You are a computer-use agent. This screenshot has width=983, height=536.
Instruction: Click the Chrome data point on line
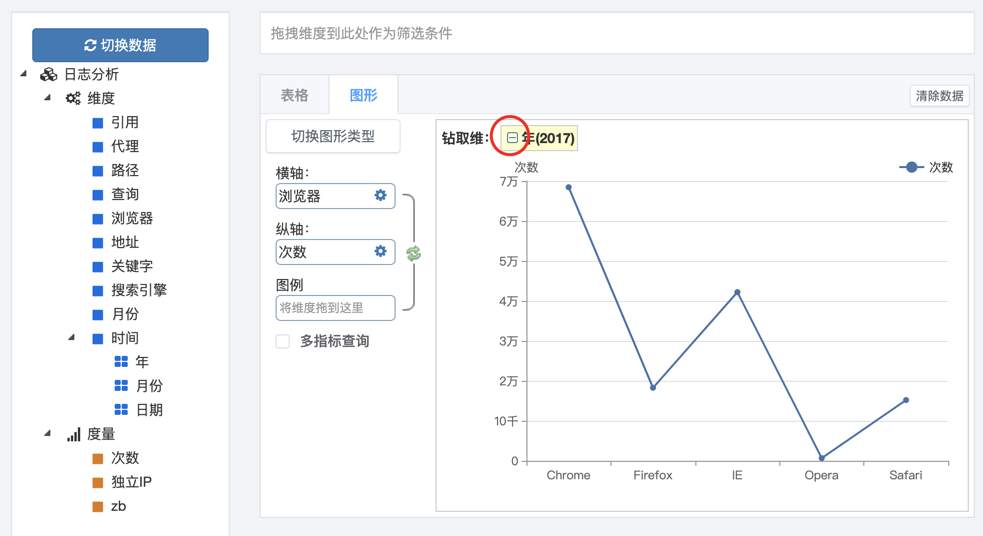click(569, 187)
